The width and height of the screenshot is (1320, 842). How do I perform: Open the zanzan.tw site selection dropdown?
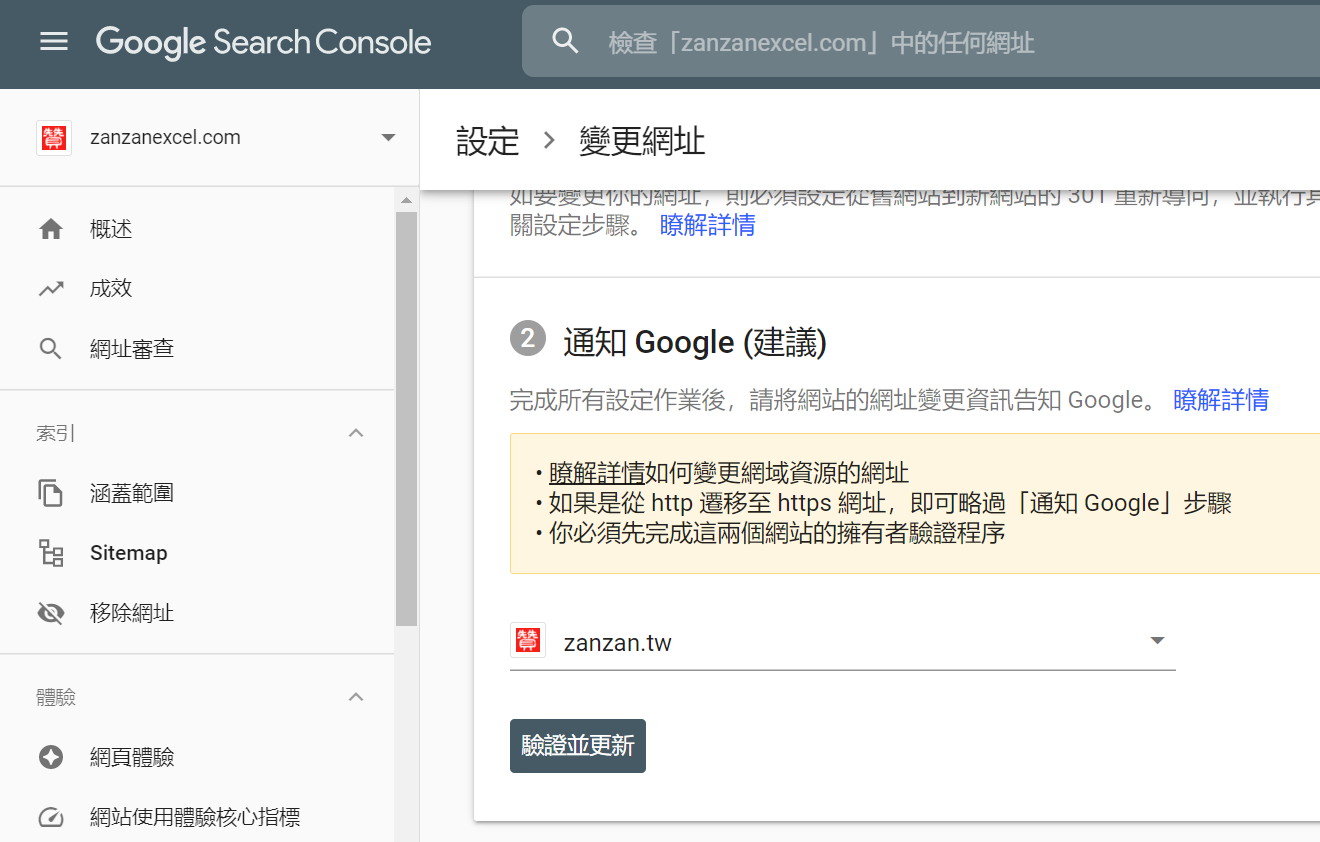click(1157, 640)
